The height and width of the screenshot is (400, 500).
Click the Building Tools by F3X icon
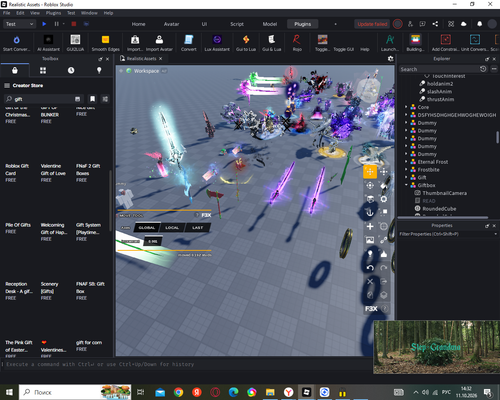coord(415,40)
